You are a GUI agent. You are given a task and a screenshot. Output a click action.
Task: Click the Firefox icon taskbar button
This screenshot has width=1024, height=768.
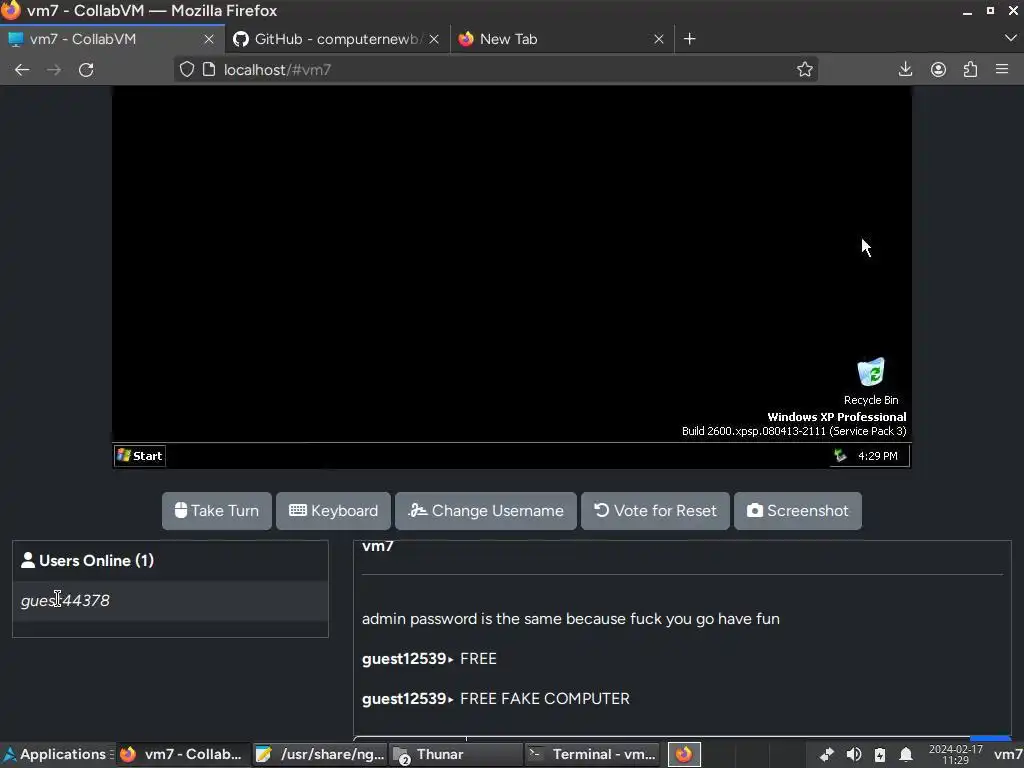click(x=684, y=754)
